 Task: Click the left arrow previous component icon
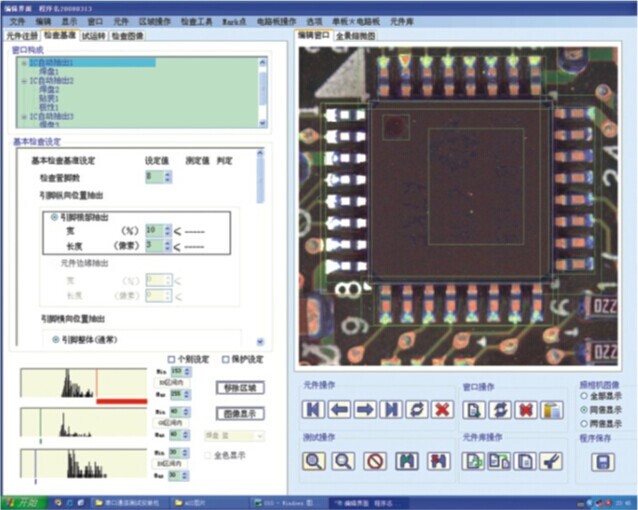340,410
